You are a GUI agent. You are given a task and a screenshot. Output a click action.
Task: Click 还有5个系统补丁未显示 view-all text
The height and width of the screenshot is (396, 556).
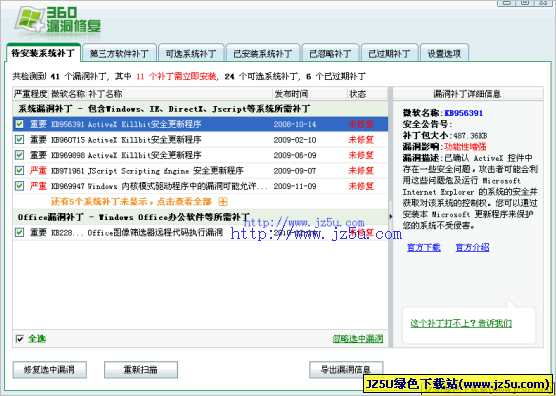tap(131, 202)
